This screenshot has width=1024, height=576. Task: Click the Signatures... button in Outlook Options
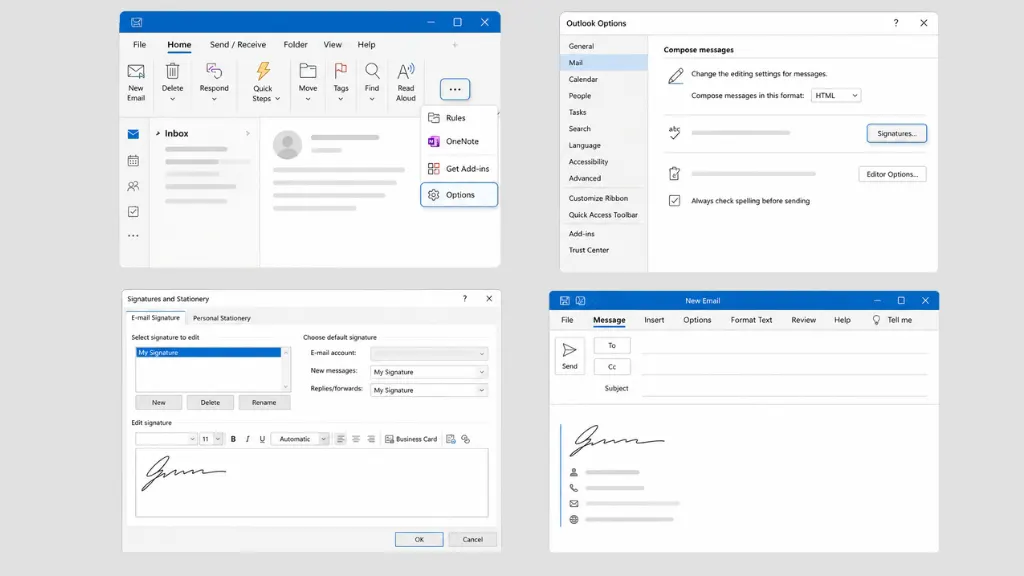897,134
